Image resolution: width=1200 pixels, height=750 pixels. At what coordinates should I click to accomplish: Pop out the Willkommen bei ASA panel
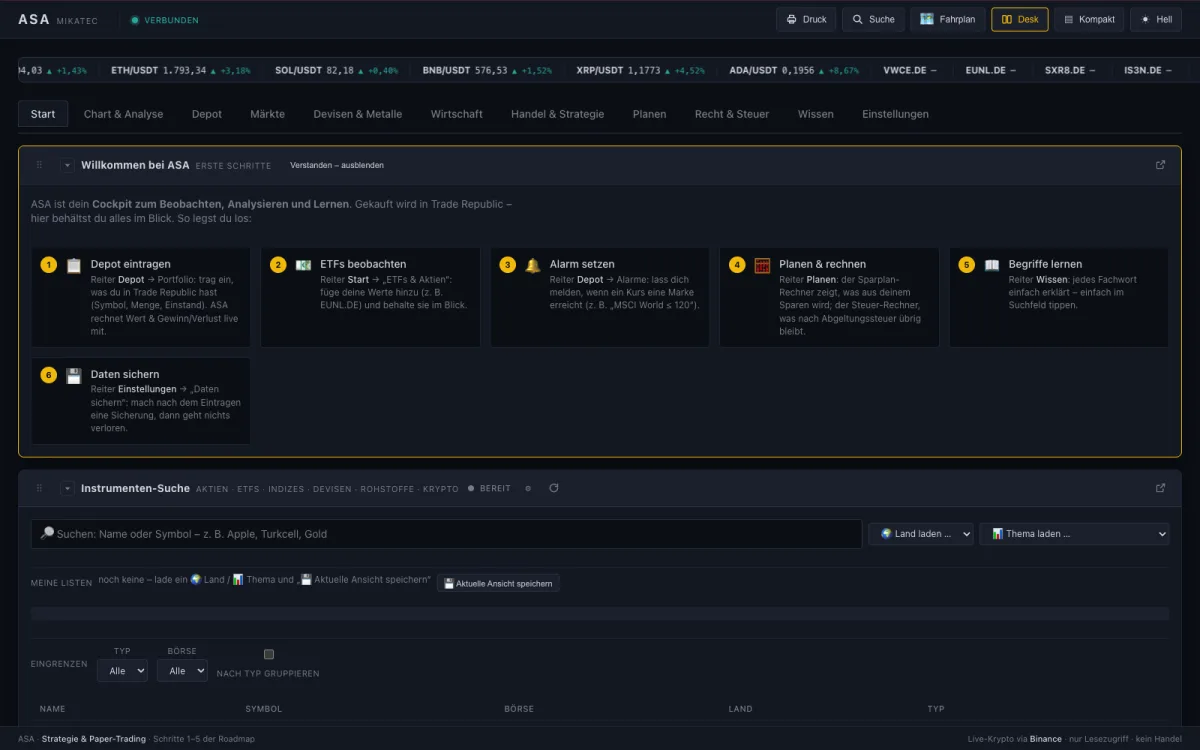[x=1160, y=165]
